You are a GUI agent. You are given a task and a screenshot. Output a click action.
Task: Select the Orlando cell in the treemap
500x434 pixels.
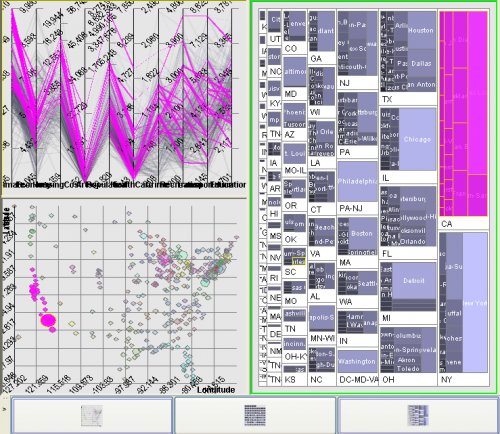coord(413,241)
